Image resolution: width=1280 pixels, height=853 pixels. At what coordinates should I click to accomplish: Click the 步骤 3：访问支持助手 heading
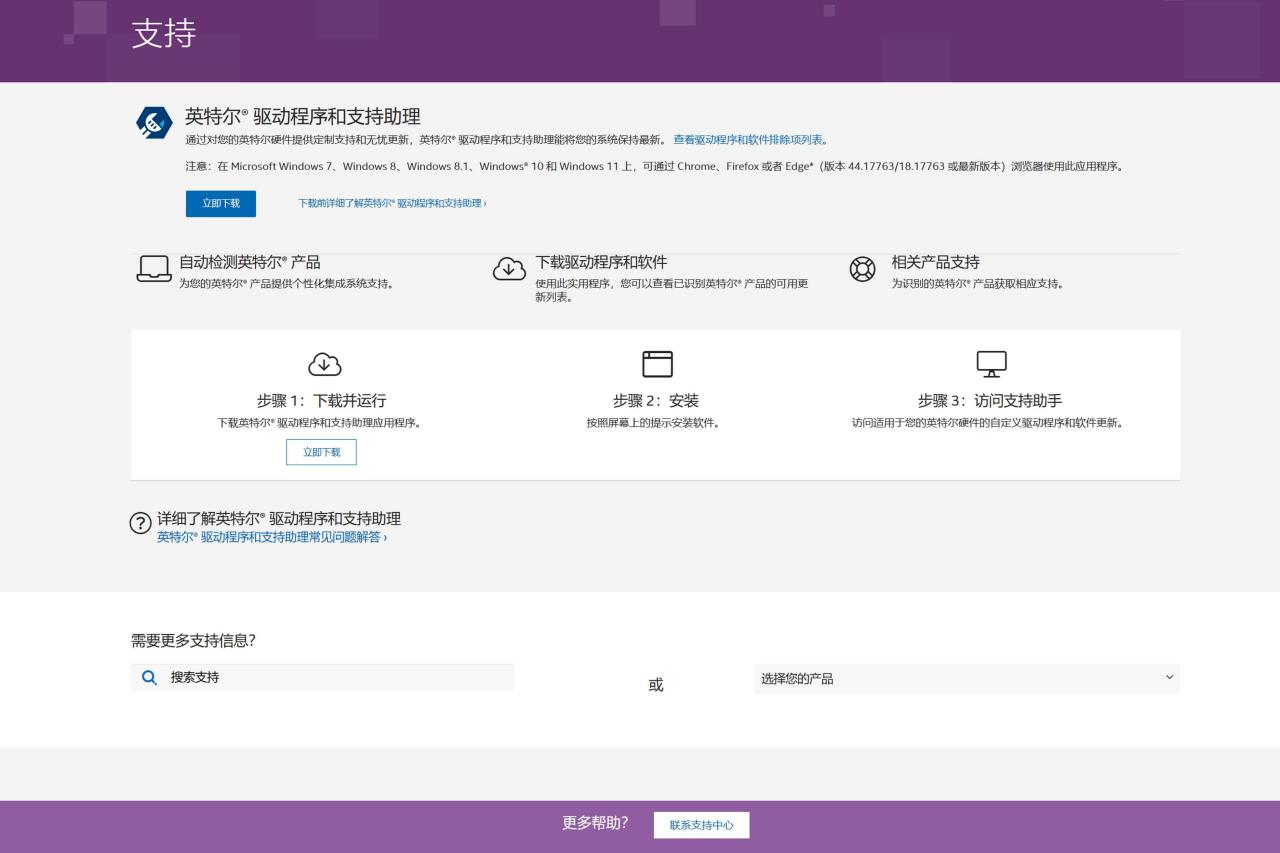click(990, 401)
